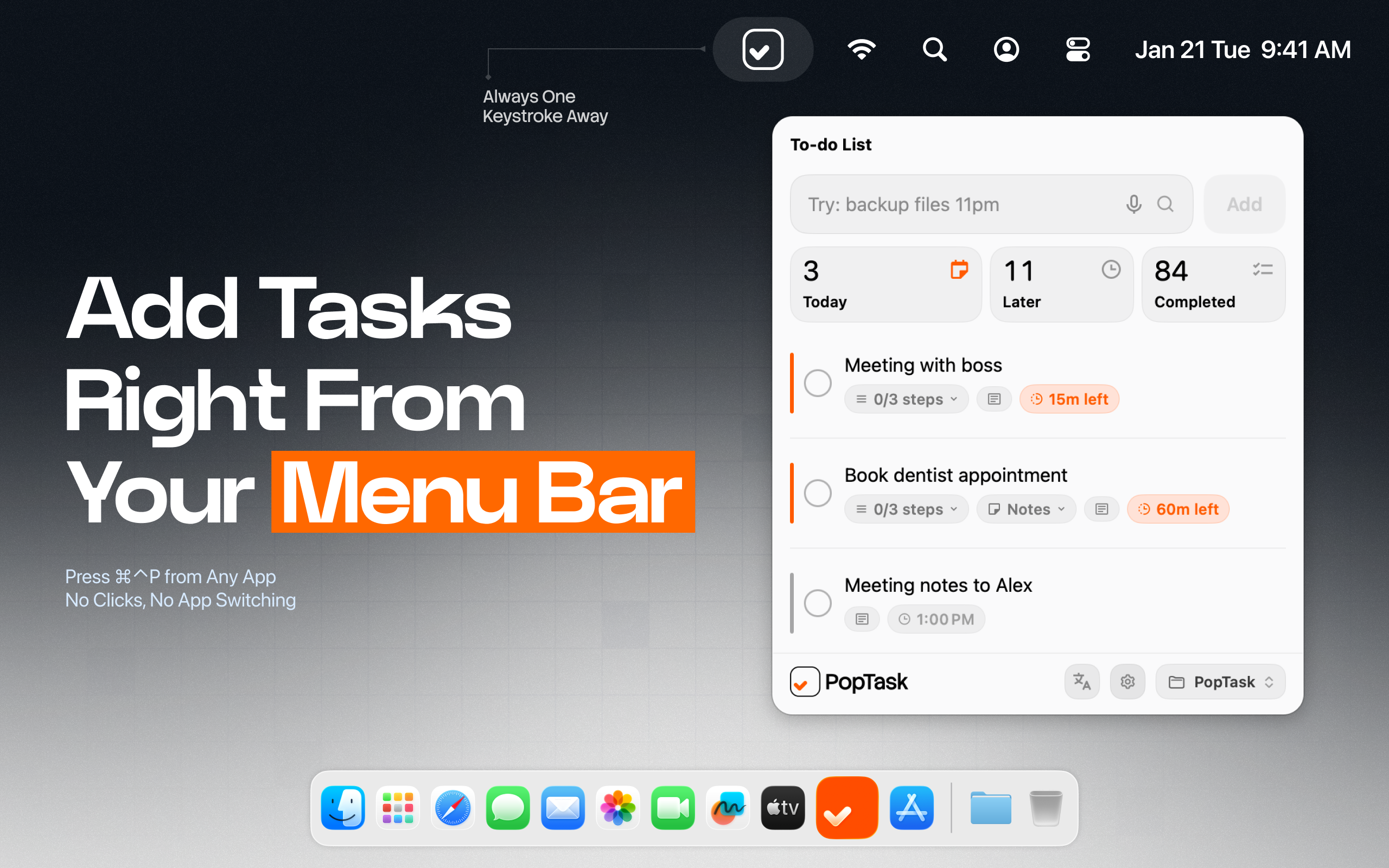This screenshot has height=868, width=1389.
Task: Open Spotlight search in the menu bar
Action: tap(934, 49)
